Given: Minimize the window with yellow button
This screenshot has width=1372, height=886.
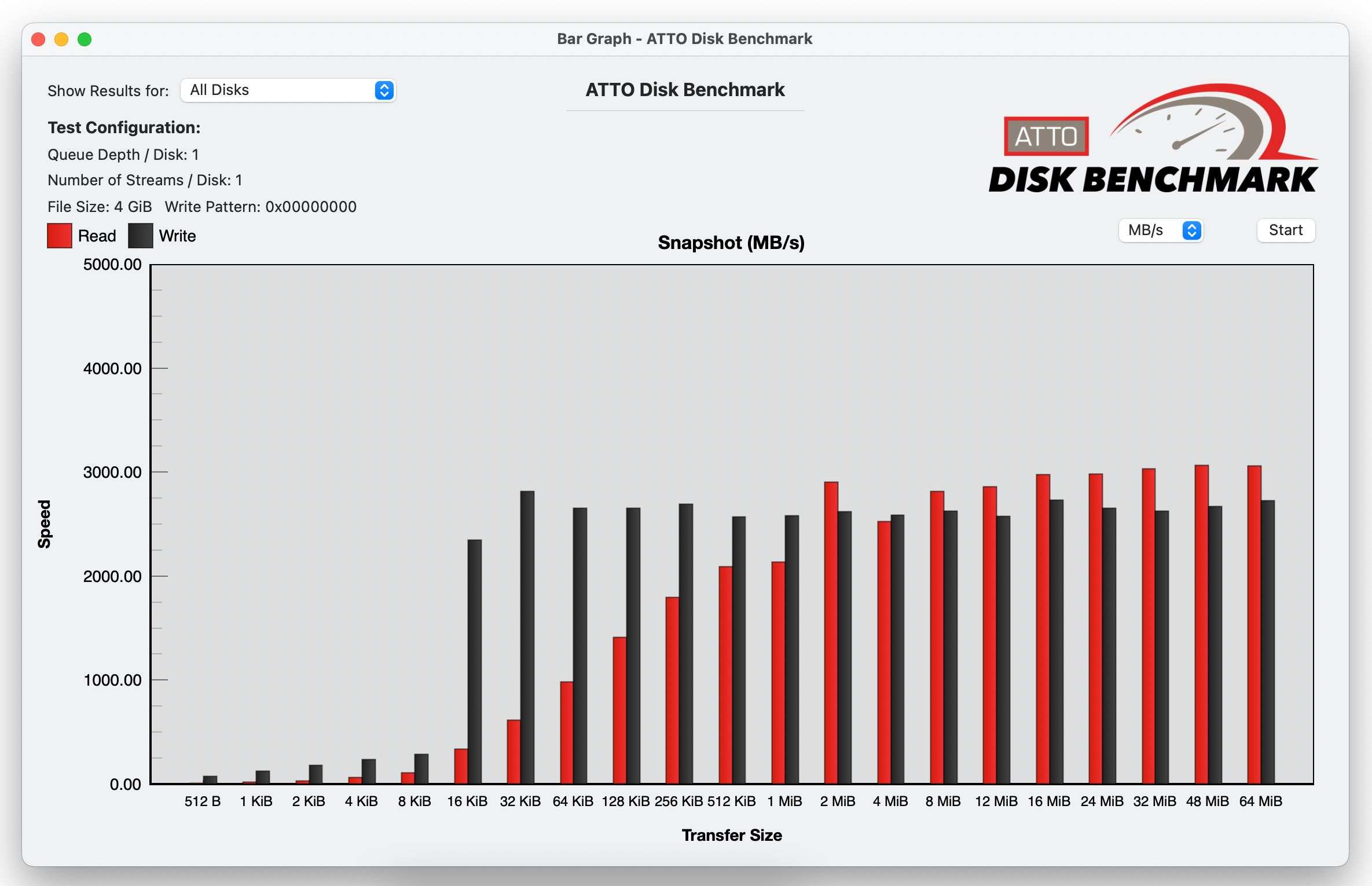Looking at the screenshot, I should coord(61,39).
